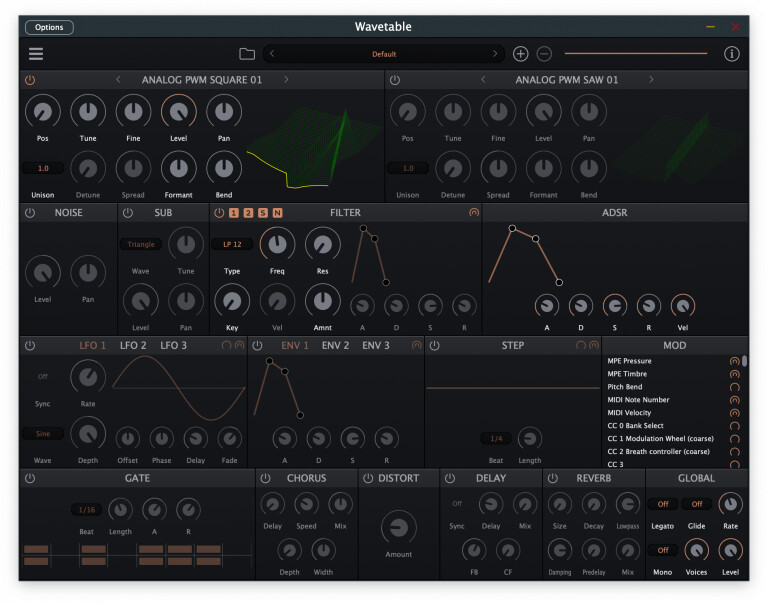Click the minus icon beside the plus
The width and height of the screenshot is (768, 603).
click(x=544, y=54)
